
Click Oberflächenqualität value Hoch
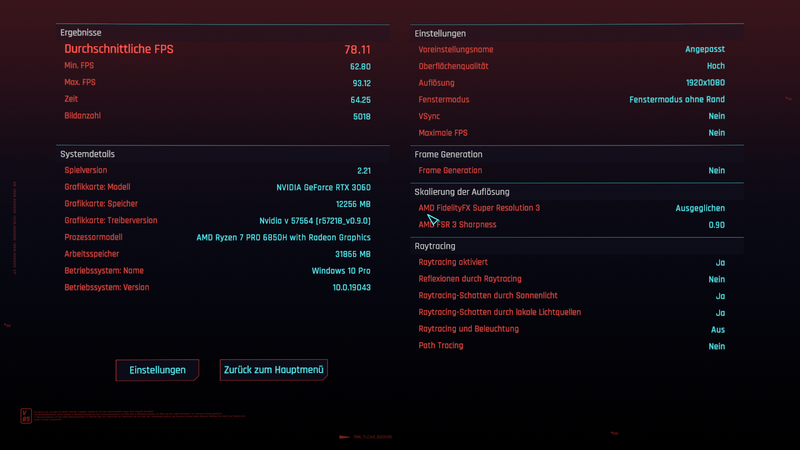click(716, 66)
